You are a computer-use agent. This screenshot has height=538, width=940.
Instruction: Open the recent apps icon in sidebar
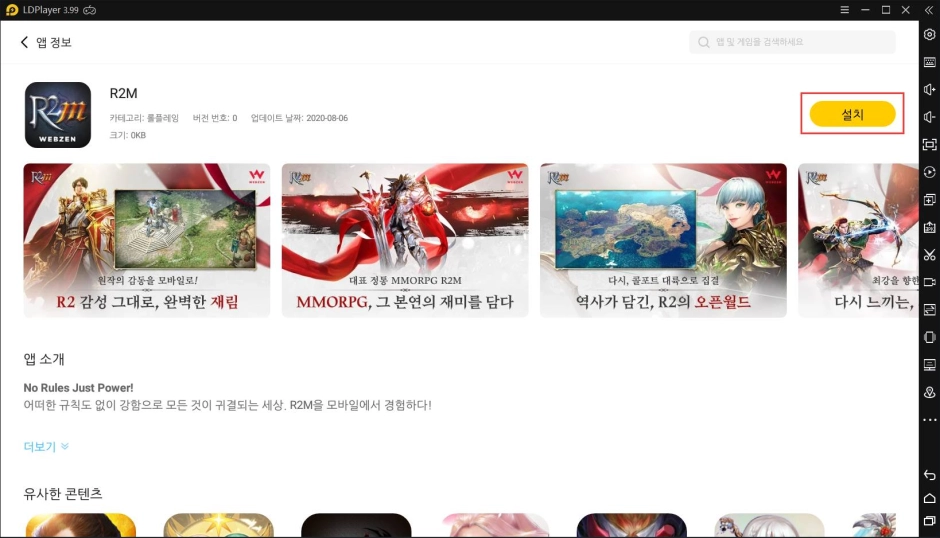(x=929, y=521)
